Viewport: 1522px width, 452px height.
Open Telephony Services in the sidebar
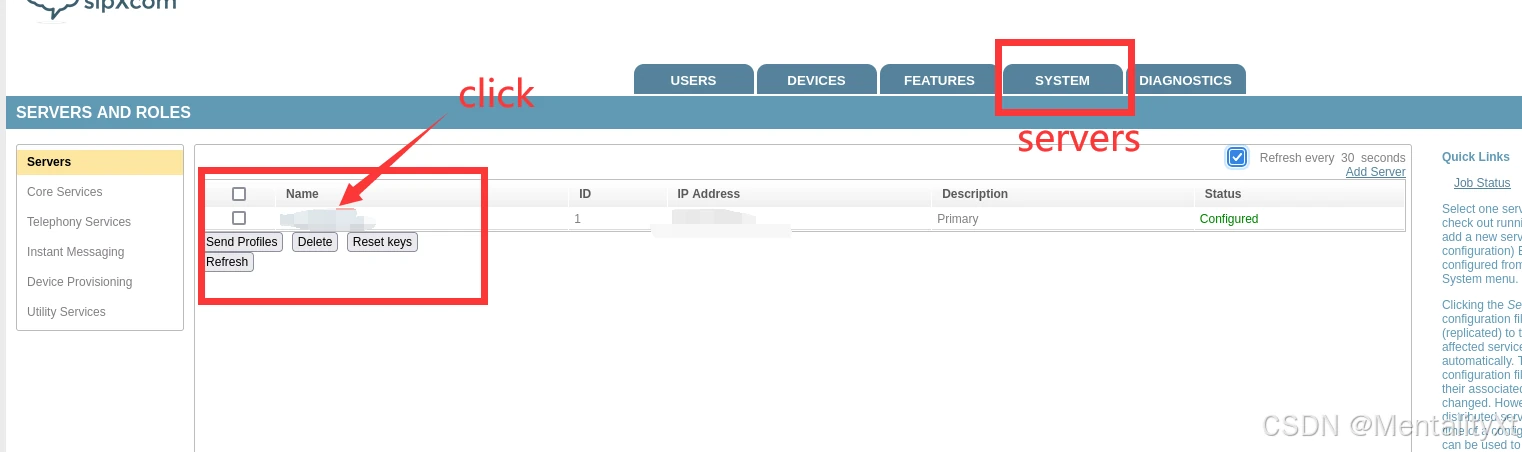79,222
